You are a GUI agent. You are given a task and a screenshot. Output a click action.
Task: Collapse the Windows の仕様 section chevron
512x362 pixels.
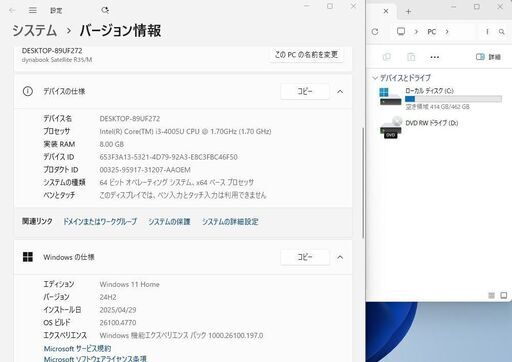coord(340,257)
